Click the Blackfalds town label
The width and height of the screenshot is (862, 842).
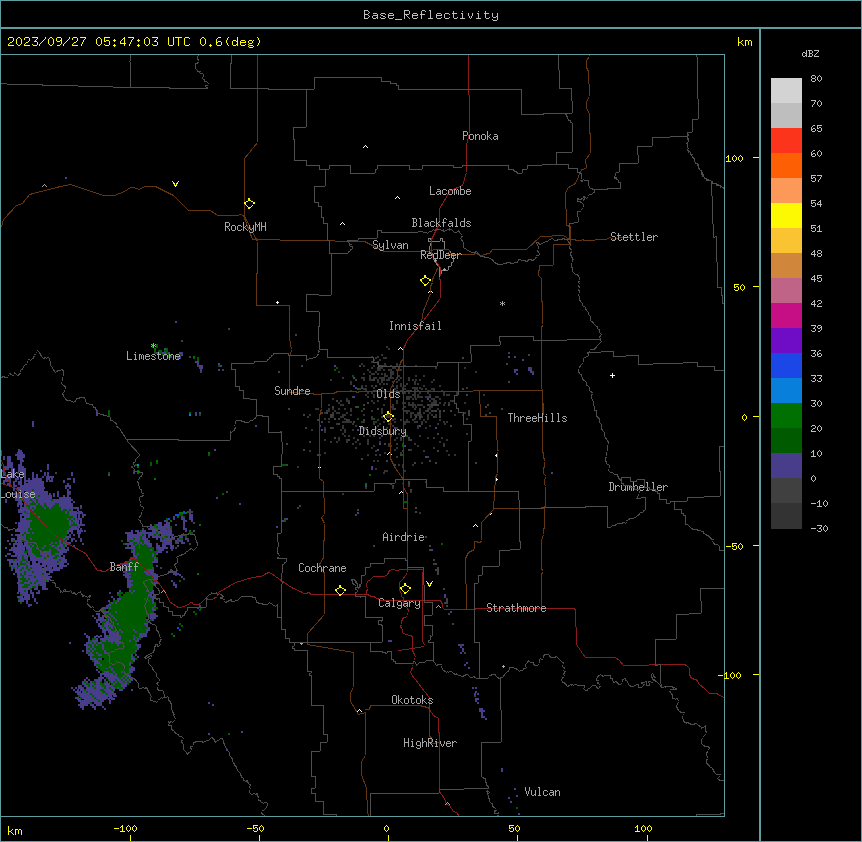point(441,223)
